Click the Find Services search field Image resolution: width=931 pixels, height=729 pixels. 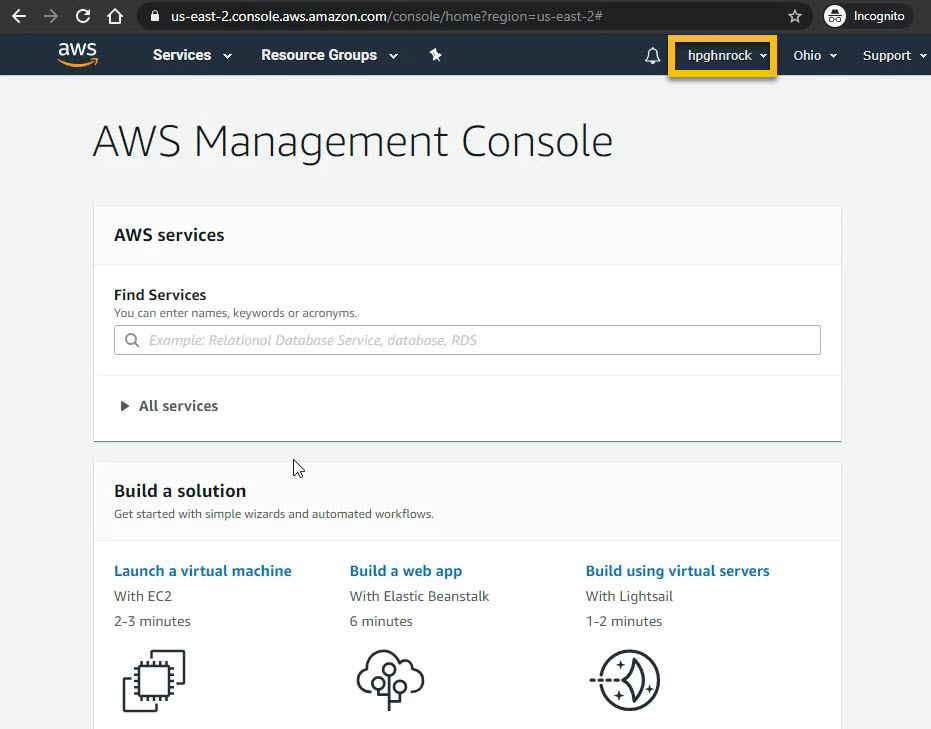point(467,340)
